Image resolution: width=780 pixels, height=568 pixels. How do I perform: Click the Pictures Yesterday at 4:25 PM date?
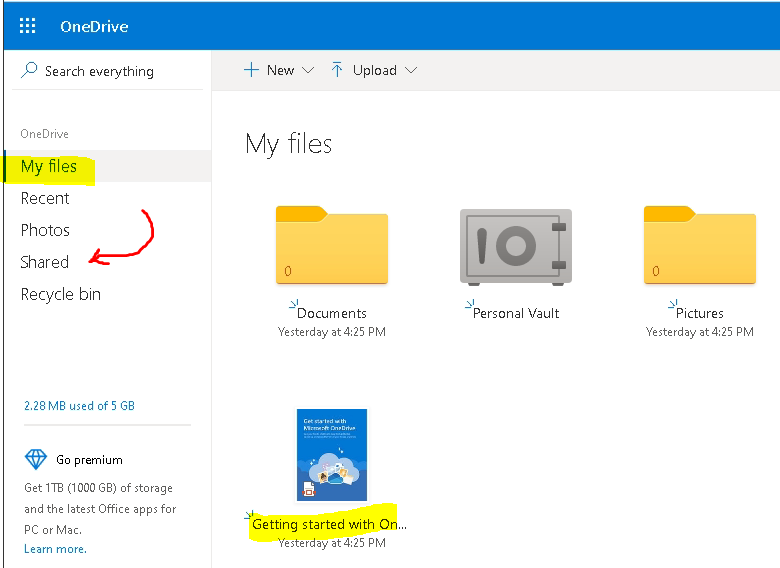tap(700, 332)
